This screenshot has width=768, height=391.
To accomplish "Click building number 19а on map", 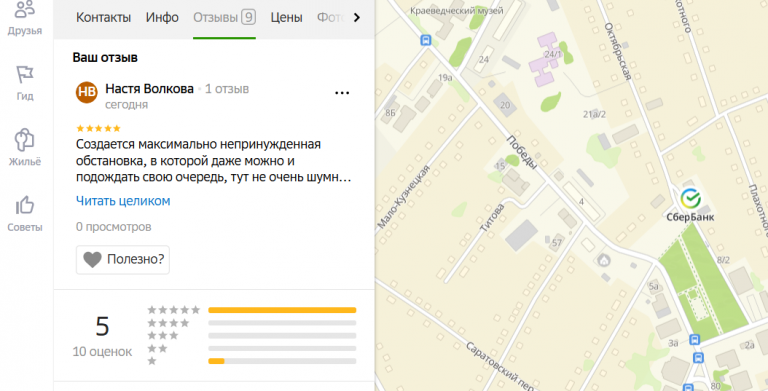I will click(445, 77).
